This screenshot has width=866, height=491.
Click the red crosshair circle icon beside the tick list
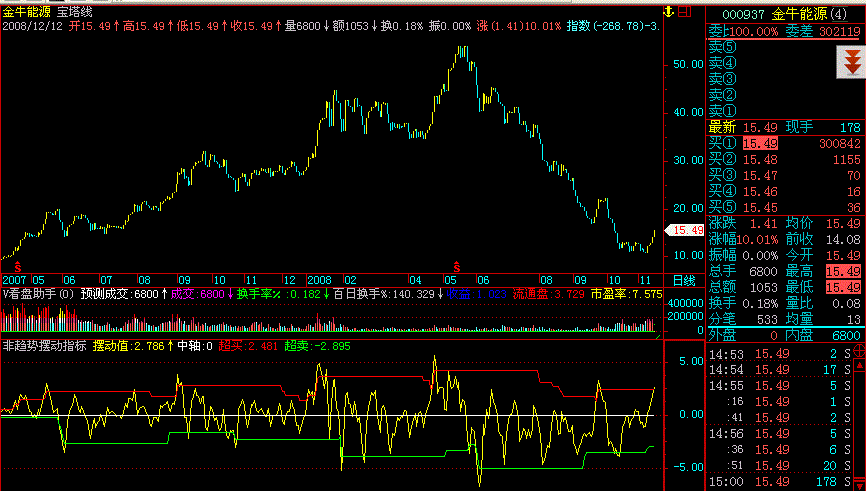click(860, 351)
